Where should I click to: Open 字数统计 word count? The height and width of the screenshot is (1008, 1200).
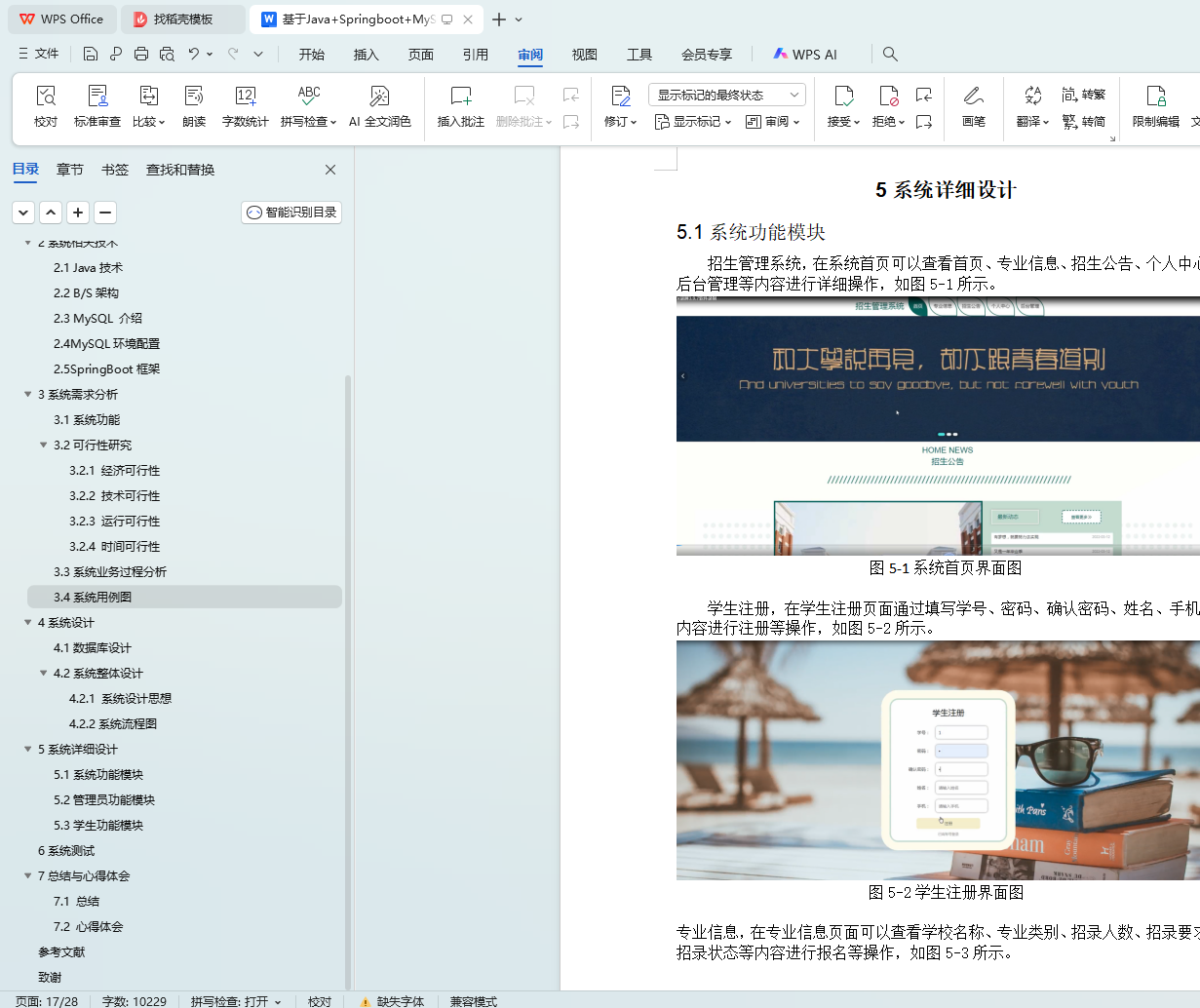coord(245,106)
